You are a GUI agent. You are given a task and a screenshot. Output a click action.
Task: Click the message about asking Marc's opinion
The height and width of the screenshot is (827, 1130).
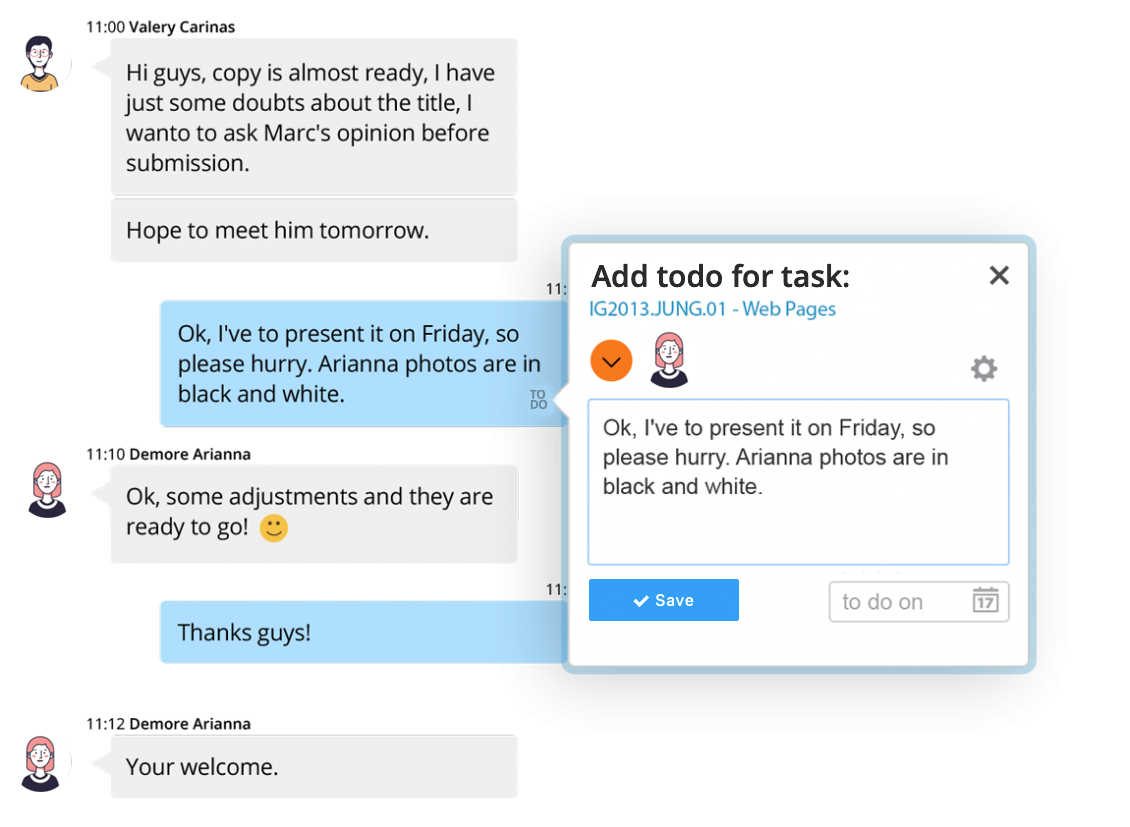[313, 117]
